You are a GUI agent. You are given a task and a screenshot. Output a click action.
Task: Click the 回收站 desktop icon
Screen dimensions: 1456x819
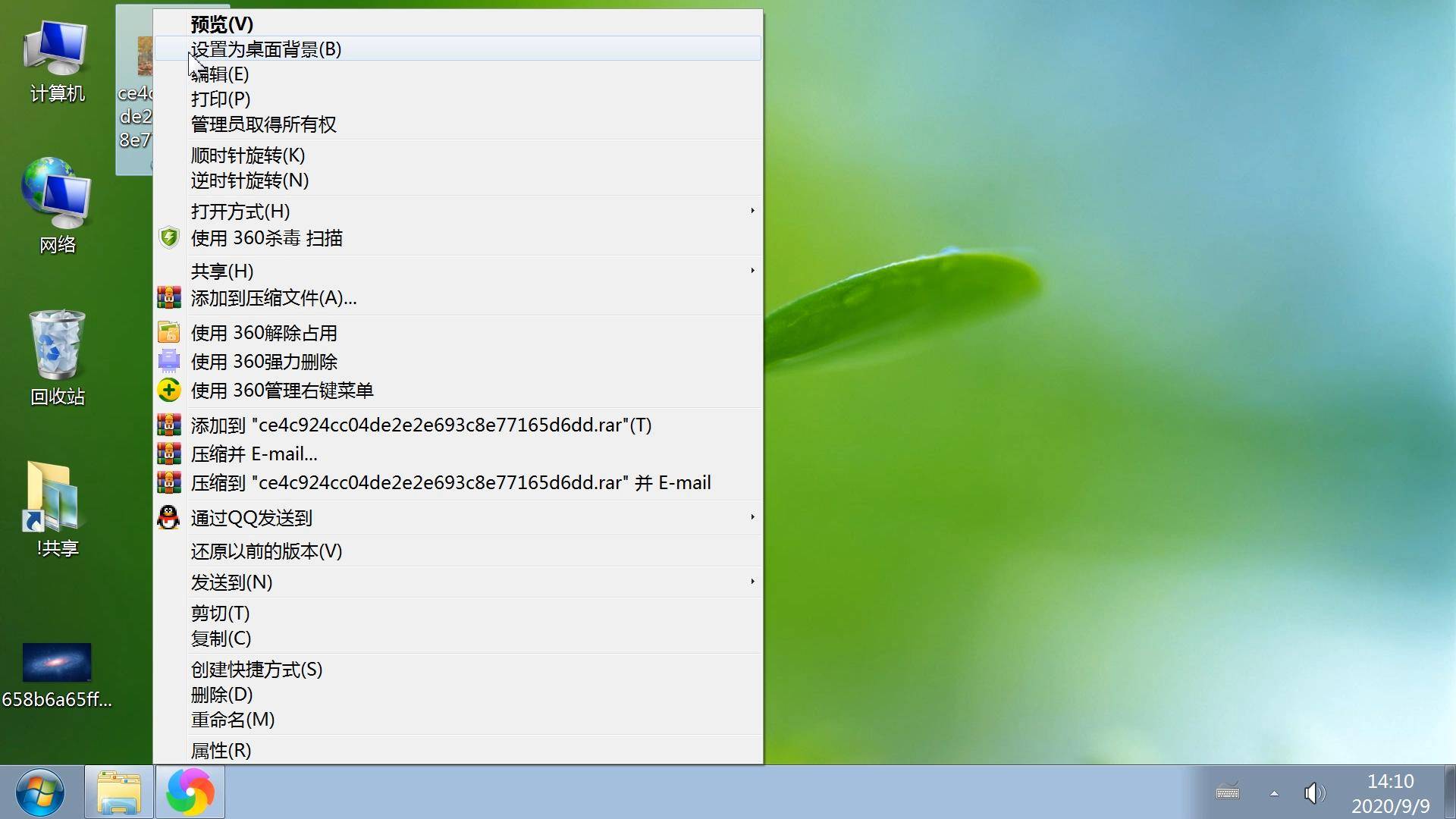(x=55, y=355)
